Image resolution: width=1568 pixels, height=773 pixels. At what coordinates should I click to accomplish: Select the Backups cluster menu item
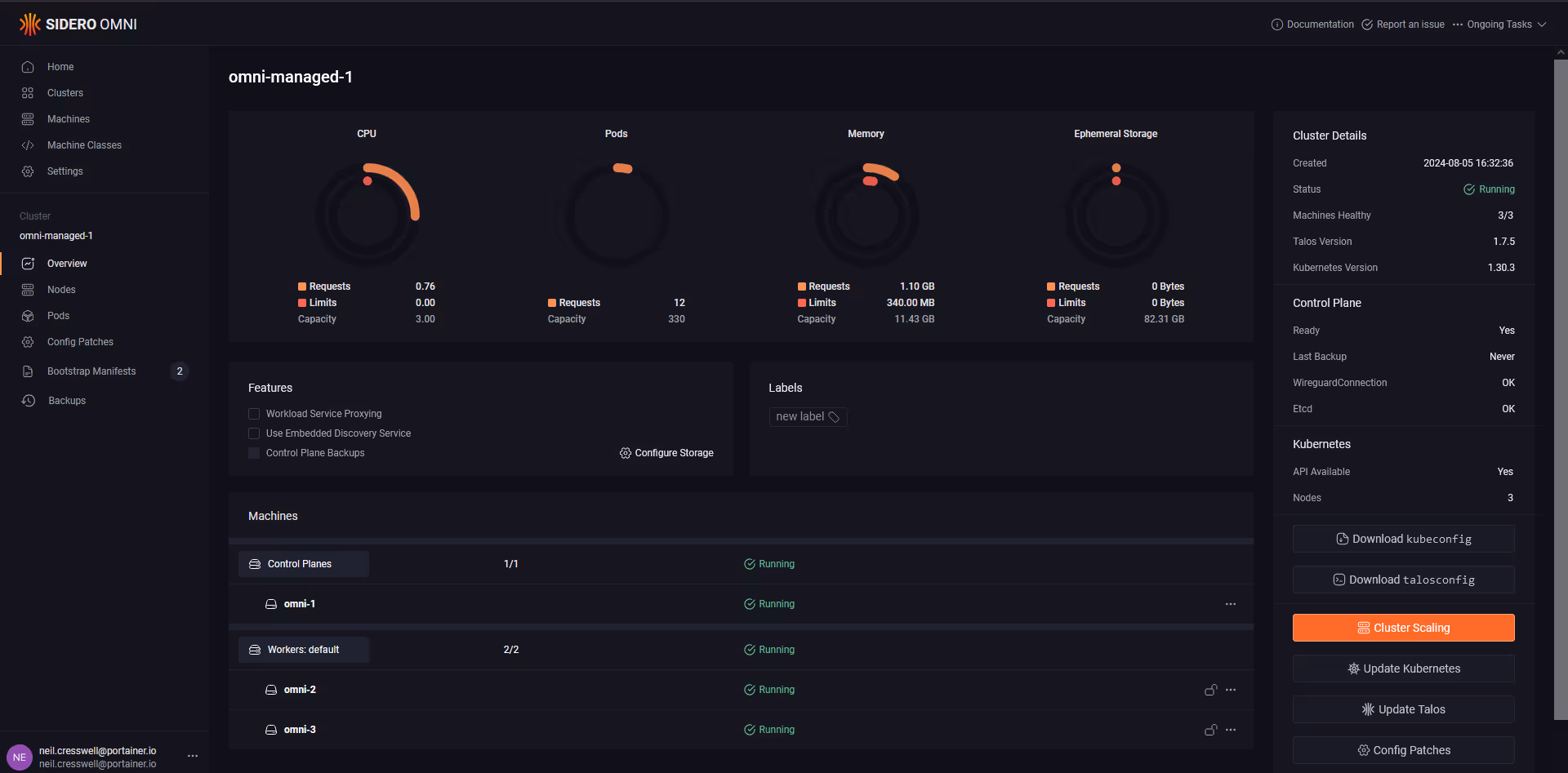coord(67,401)
